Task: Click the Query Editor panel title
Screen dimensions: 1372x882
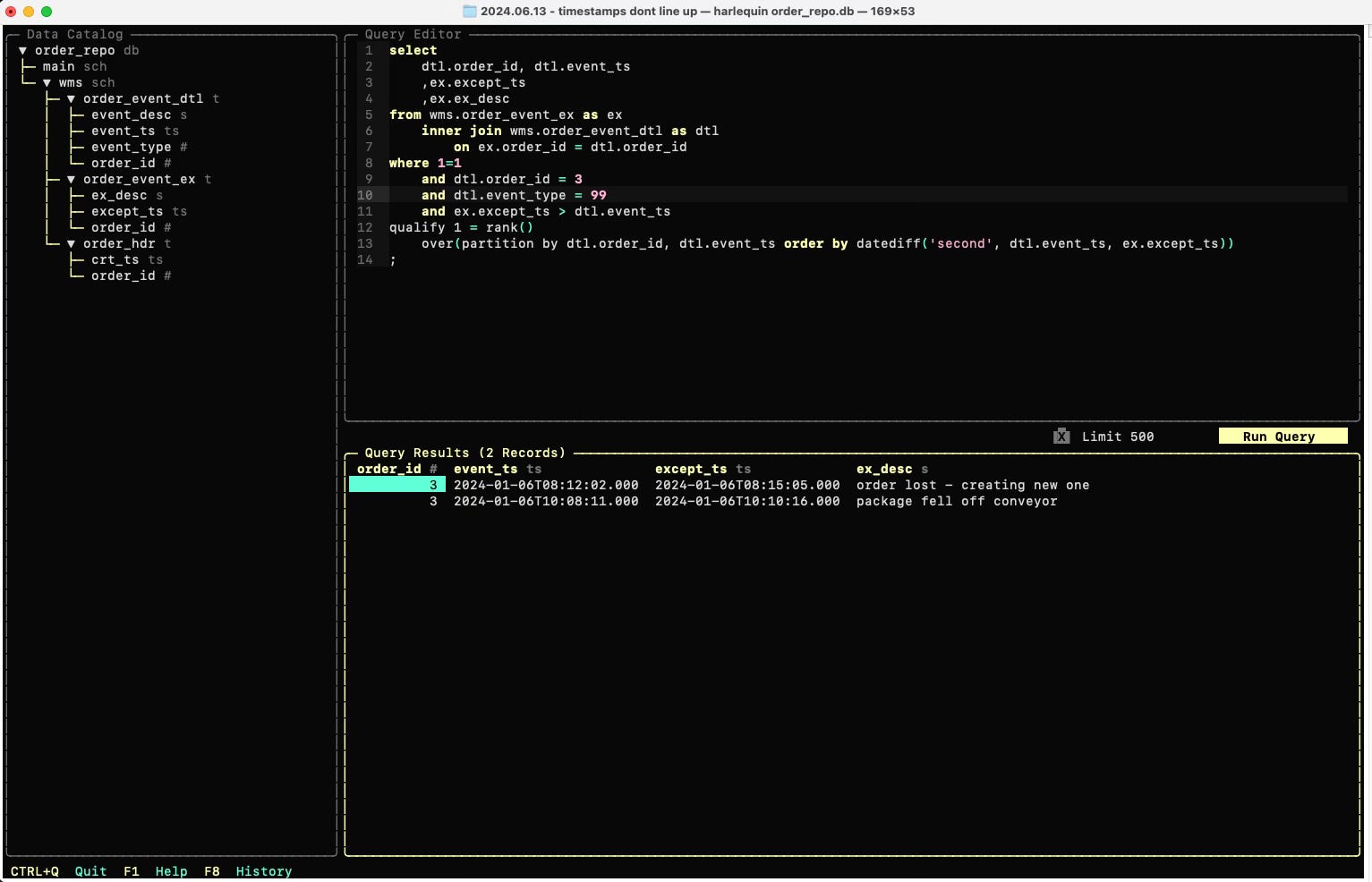Action: click(413, 35)
